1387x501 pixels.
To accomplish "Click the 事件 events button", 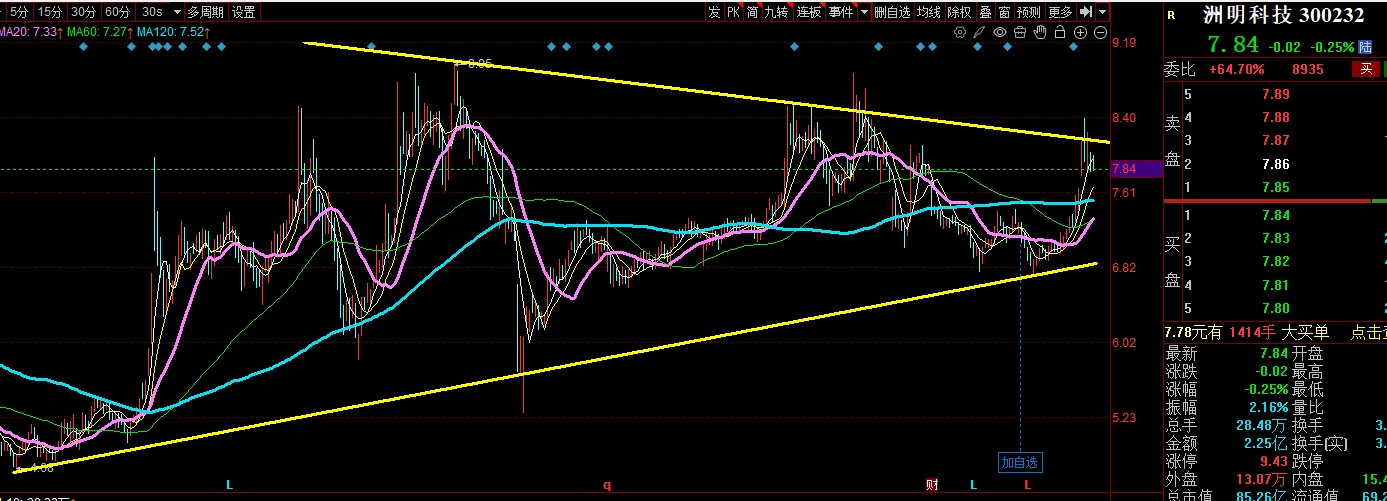I will click(x=841, y=12).
